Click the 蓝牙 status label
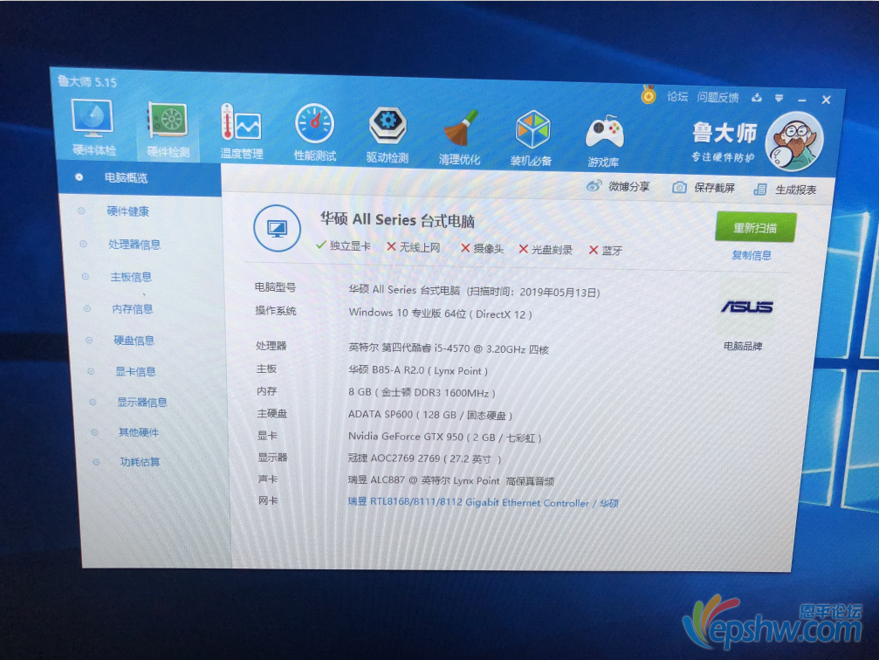Screen dimensions: 879x660 [x=606, y=250]
